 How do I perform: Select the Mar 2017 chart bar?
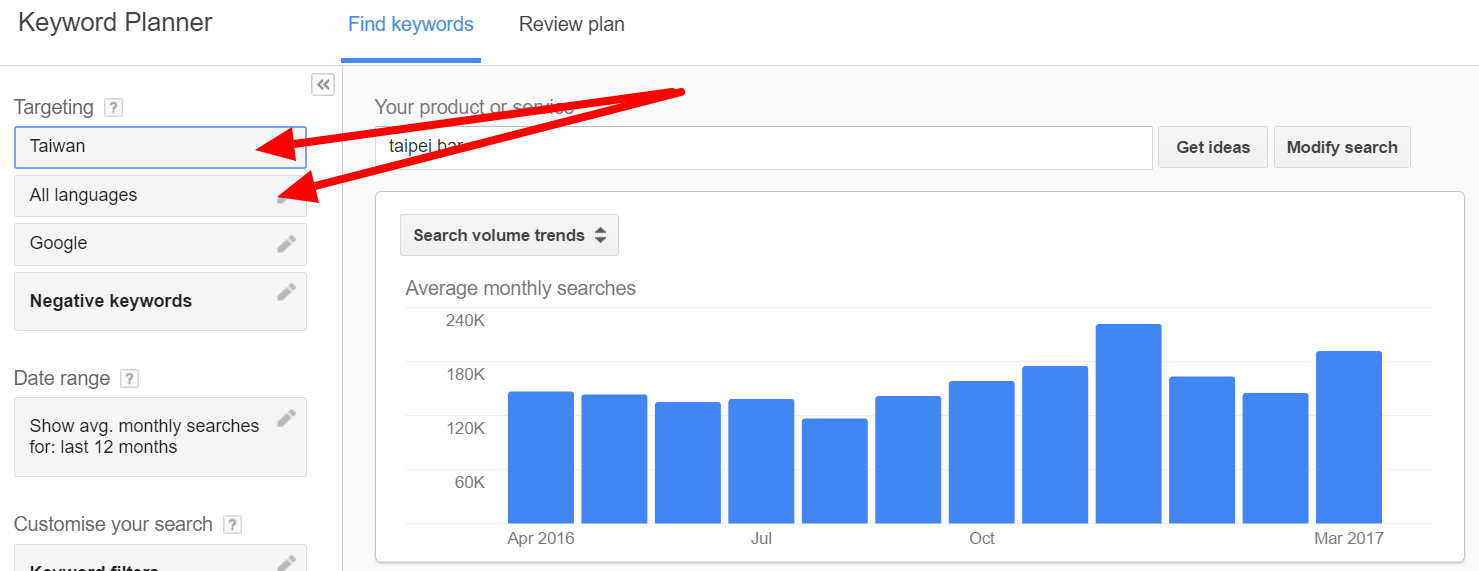pyautogui.click(x=1349, y=437)
